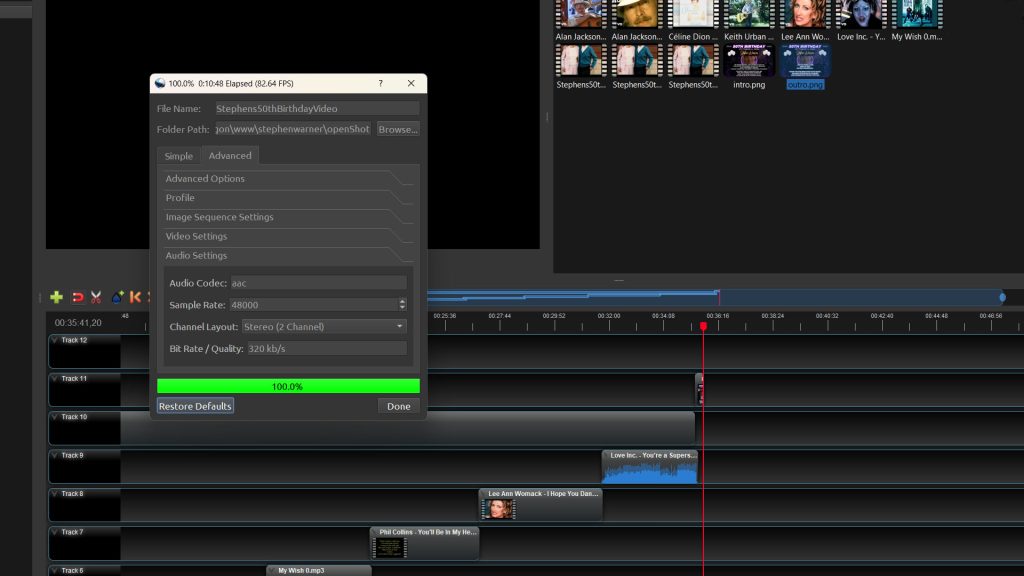Click the Done button

[398, 406]
